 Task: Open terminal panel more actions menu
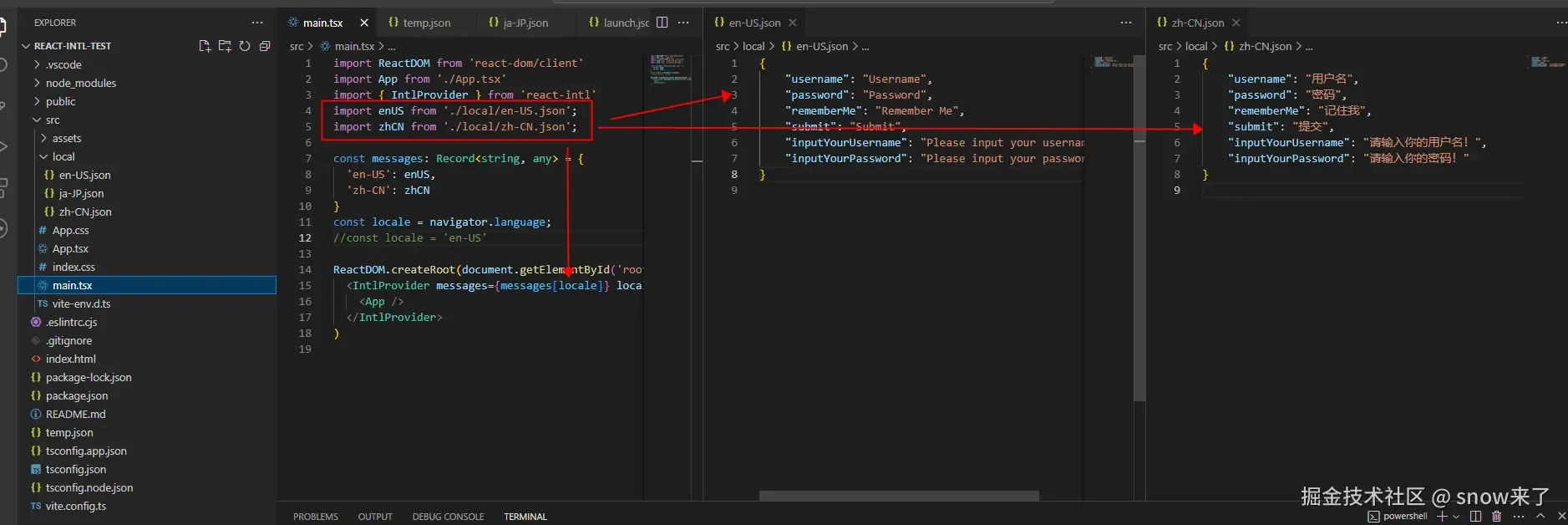(1519, 517)
